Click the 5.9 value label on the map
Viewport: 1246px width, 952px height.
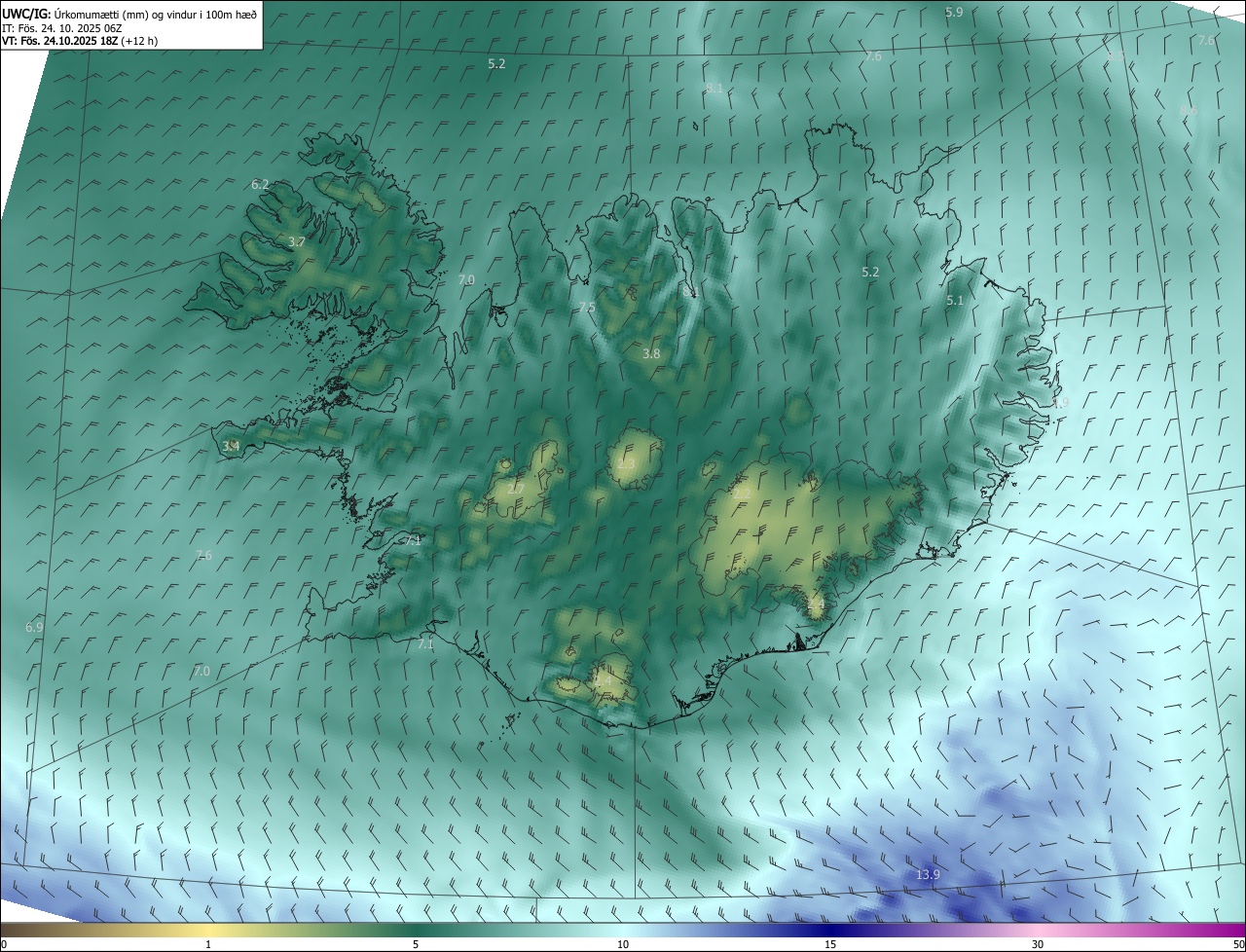(954, 12)
